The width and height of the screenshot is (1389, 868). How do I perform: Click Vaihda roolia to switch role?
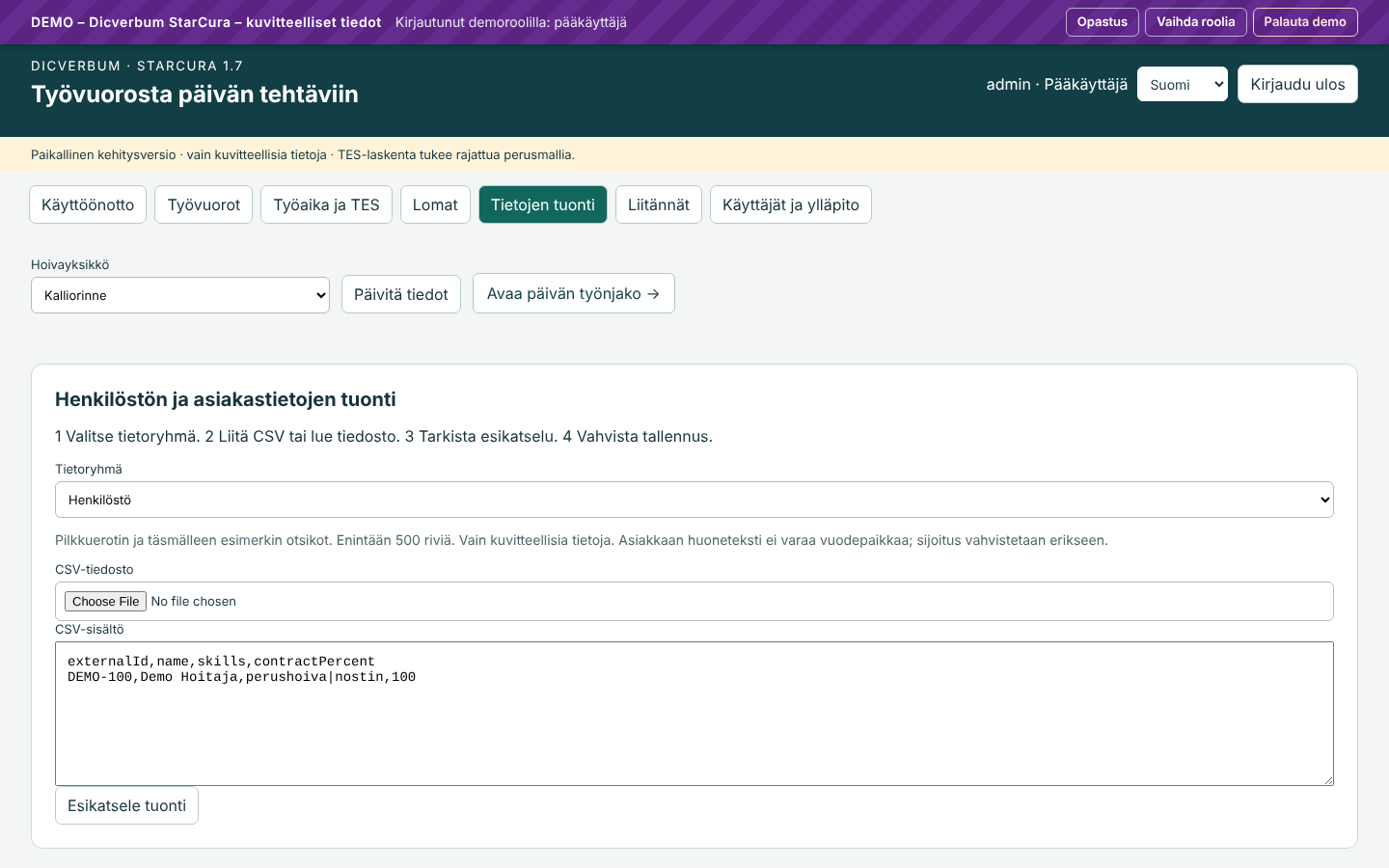click(x=1195, y=22)
